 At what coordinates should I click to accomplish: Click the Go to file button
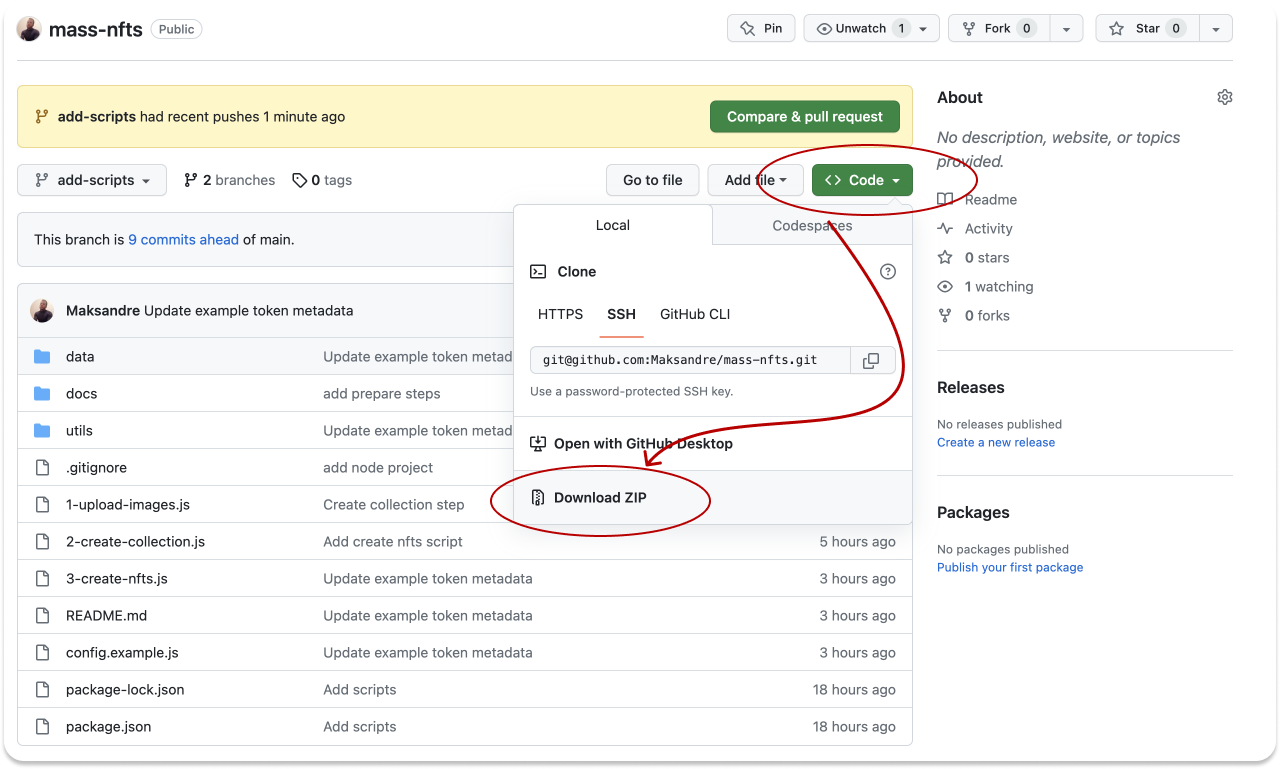tap(653, 180)
